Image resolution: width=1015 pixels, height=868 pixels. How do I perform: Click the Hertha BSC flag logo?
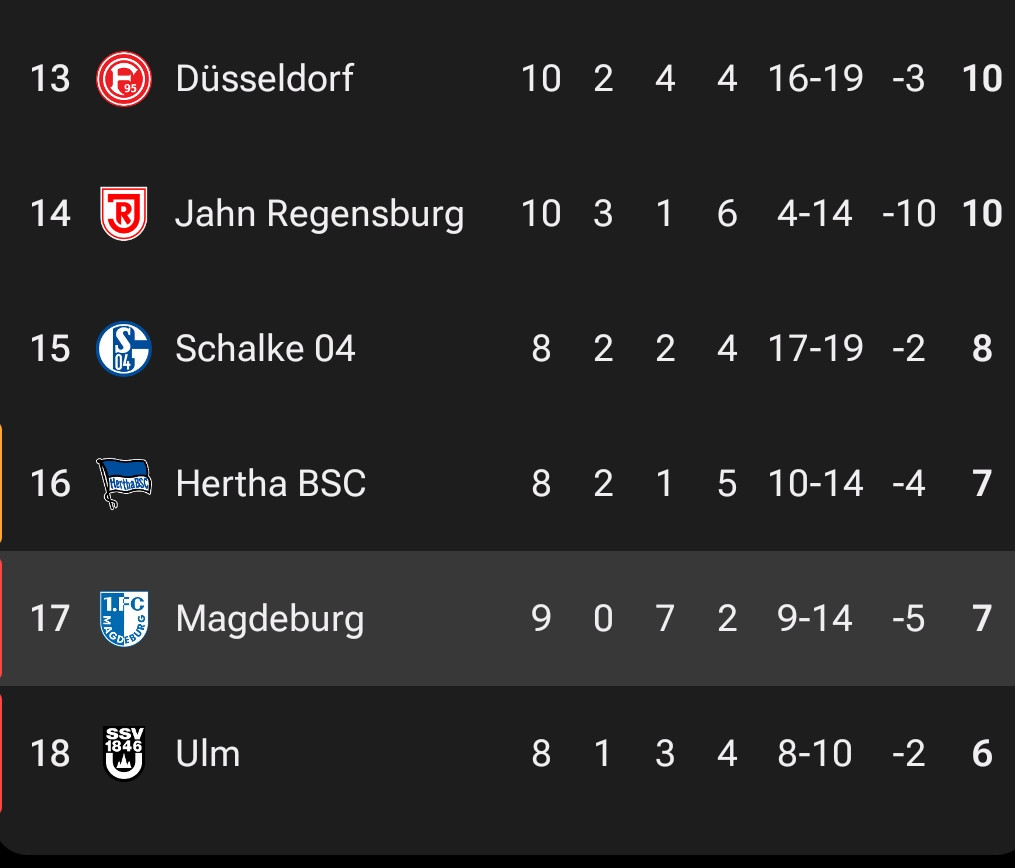click(x=123, y=484)
